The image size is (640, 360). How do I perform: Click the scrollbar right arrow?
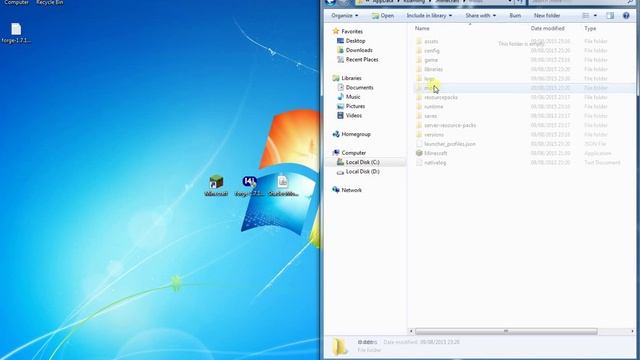(x=632, y=331)
